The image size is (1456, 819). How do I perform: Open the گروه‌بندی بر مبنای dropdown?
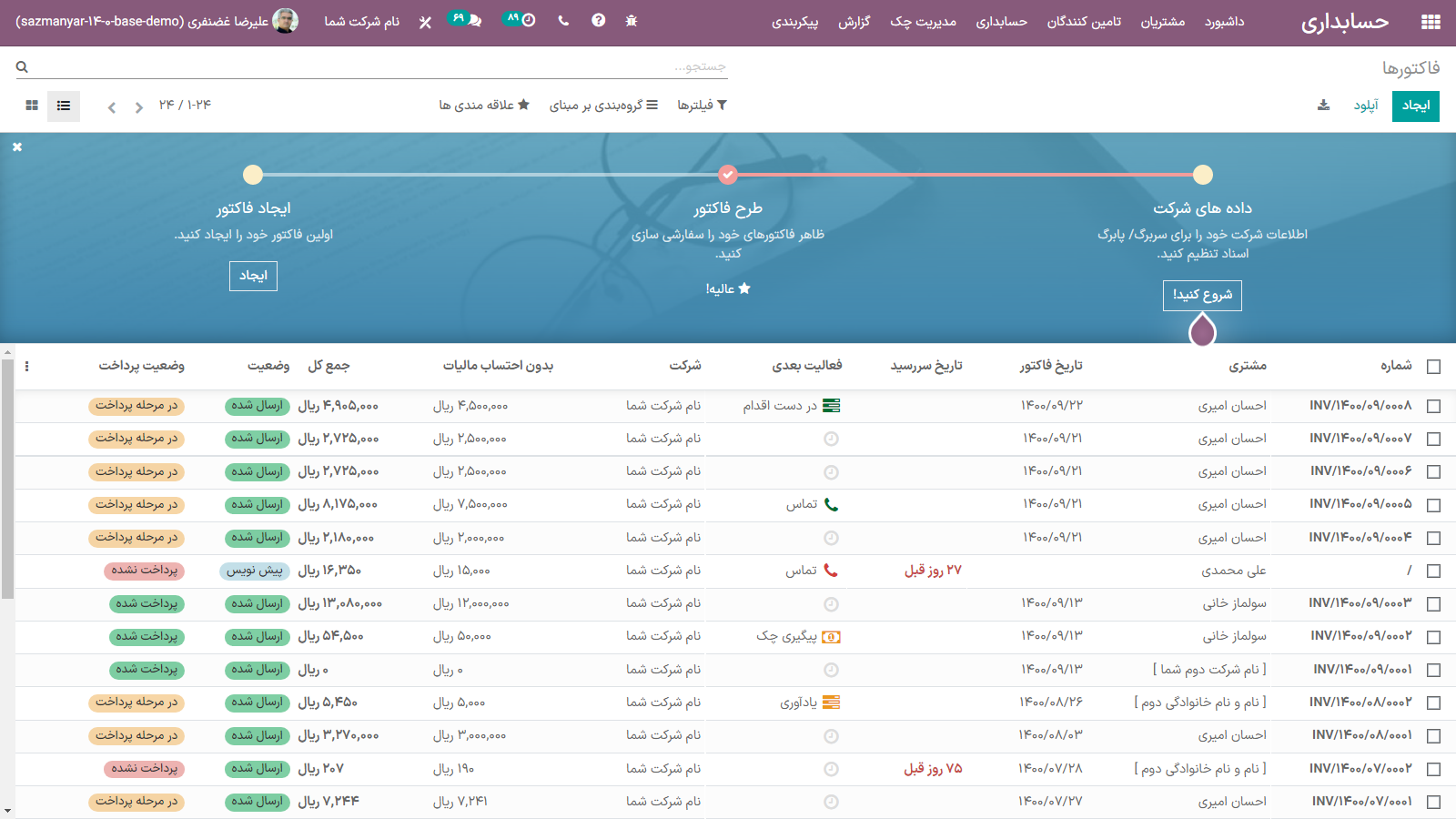coord(603,106)
